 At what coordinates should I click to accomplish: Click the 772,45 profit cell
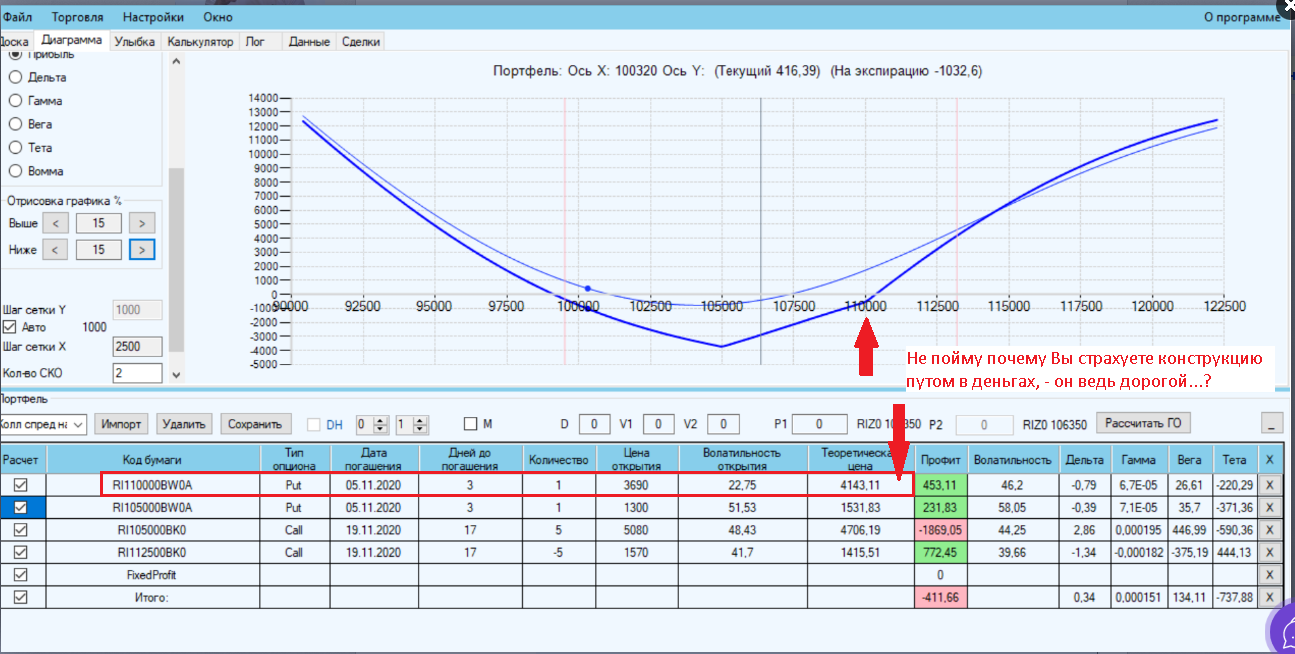click(941, 552)
